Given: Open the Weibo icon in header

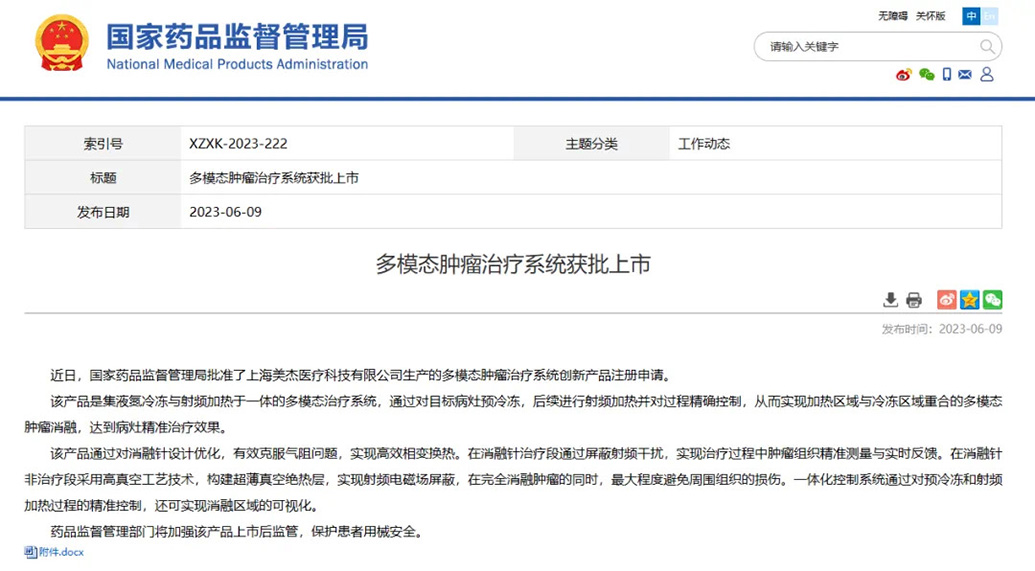Looking at the screenshot, I should [904, 75].
